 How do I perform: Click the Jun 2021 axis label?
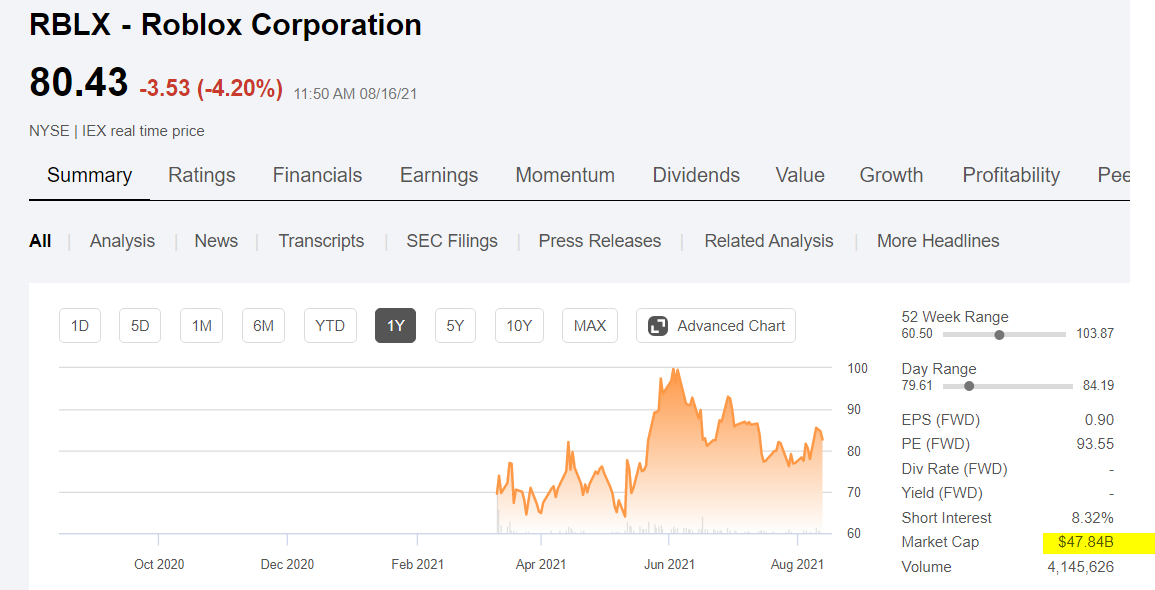coord(669,564)
